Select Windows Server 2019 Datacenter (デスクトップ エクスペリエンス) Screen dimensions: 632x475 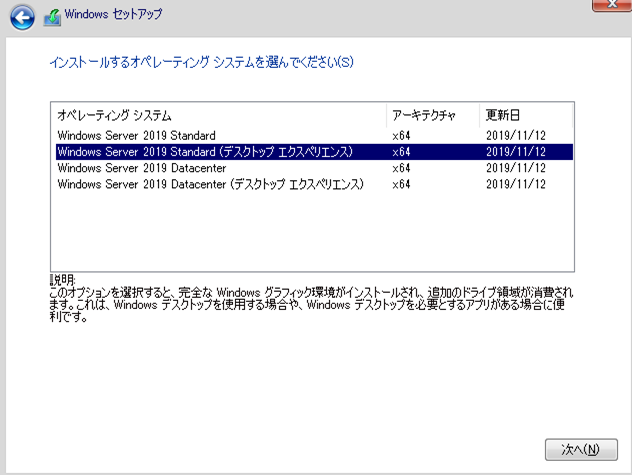(x=314, y=184)
